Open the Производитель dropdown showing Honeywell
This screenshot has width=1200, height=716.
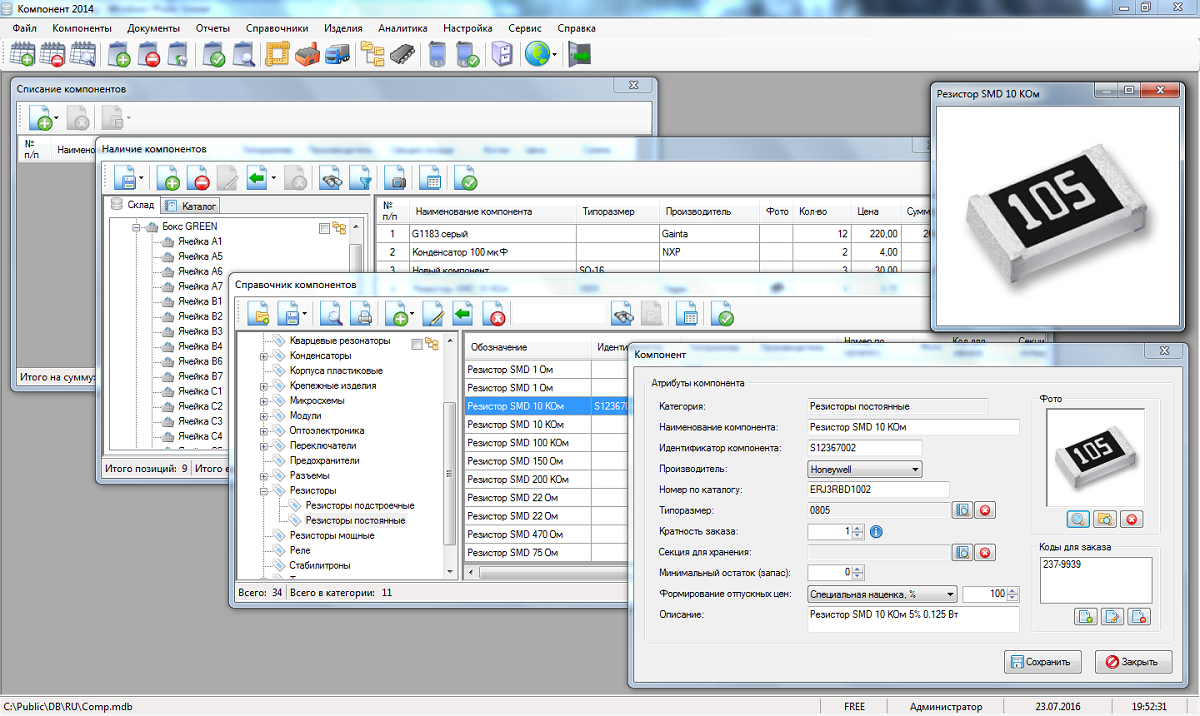[x=915, y=469]
